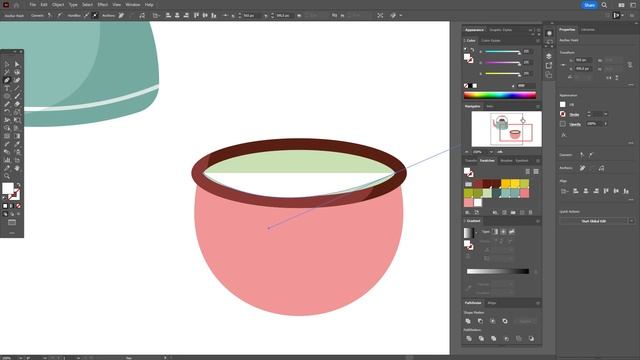Image resolution: width=640 pixels, height=360 pixels.
Task: Select the Type tool
Action: [x=7, y=88]
